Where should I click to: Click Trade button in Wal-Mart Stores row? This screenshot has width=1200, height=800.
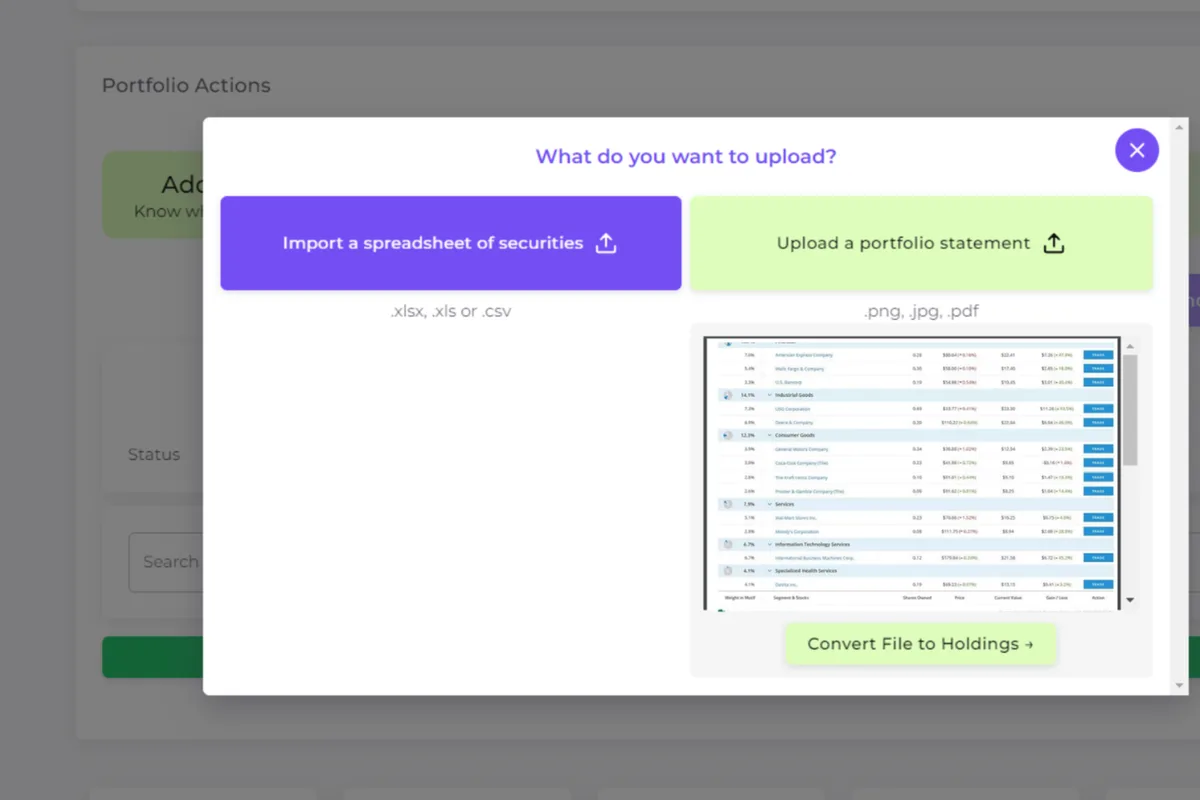(1097, 518)
